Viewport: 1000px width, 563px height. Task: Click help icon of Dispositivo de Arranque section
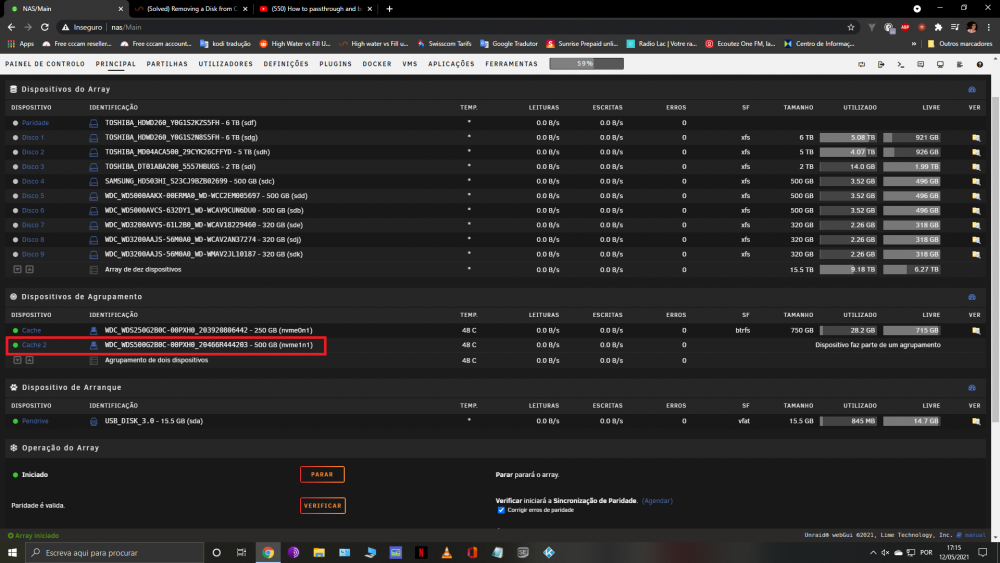point(972,388)
